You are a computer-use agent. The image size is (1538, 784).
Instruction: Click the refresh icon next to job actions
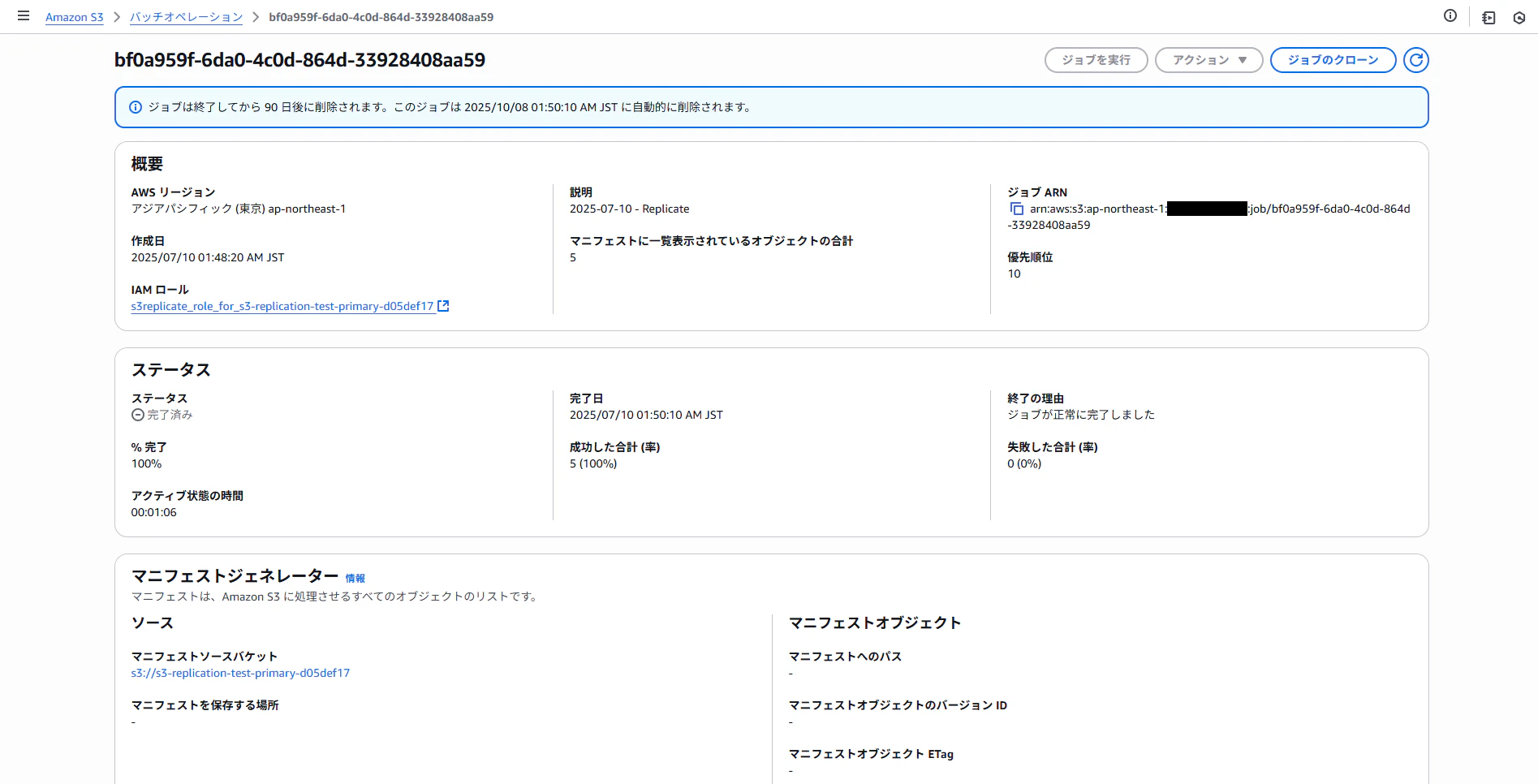(1415, 59)
